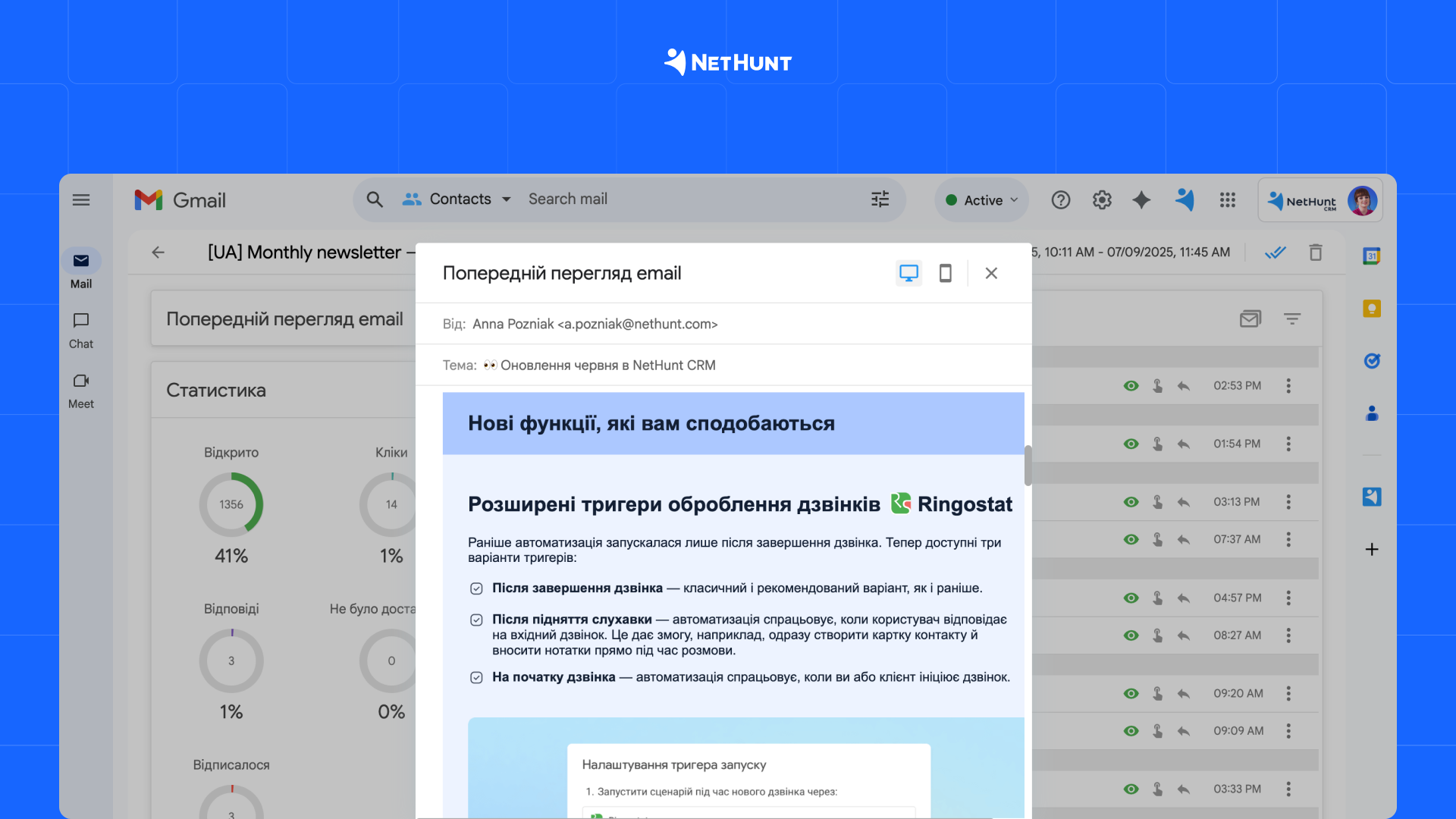Toggle opened eye icon in 09:20 AM row

click(x=1131, y=694)
